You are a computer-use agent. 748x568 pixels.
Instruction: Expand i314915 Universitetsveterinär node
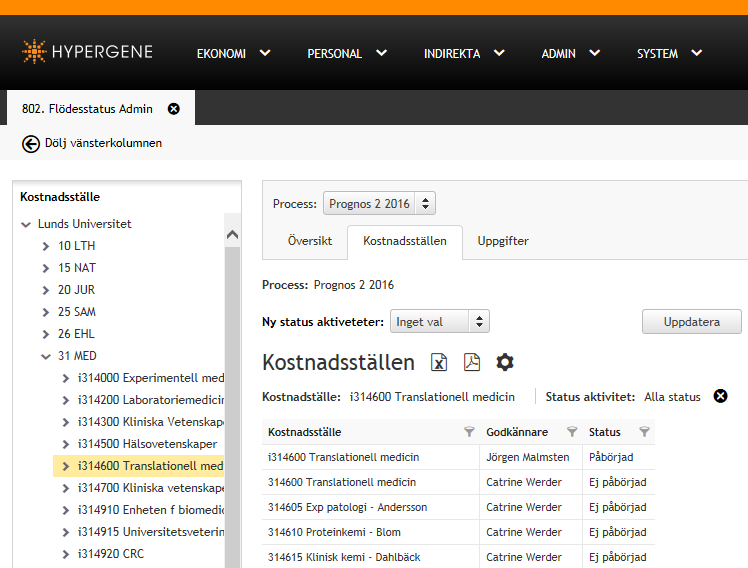point(66,532)
